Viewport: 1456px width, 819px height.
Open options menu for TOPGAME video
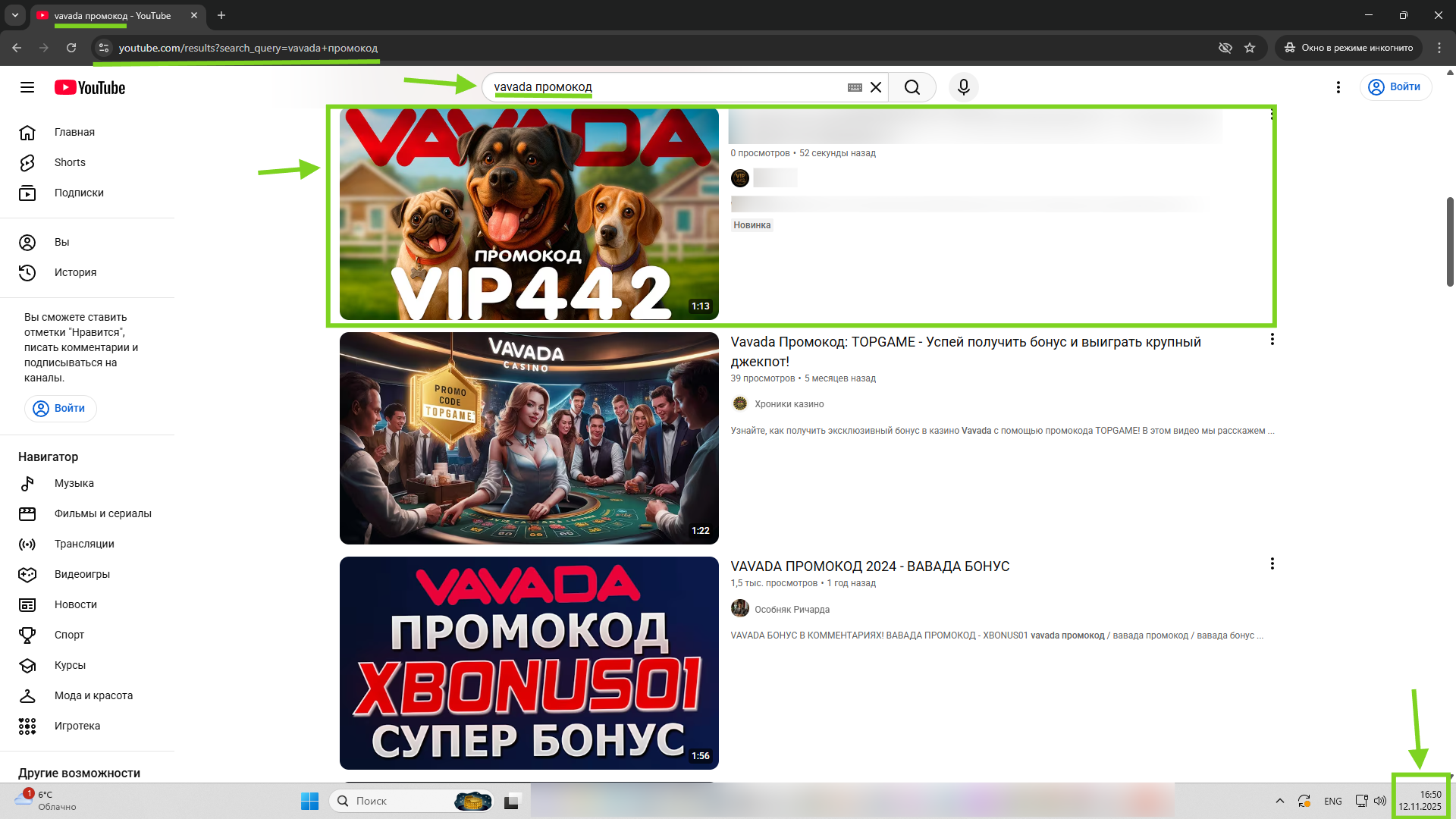pos(1272,340)
